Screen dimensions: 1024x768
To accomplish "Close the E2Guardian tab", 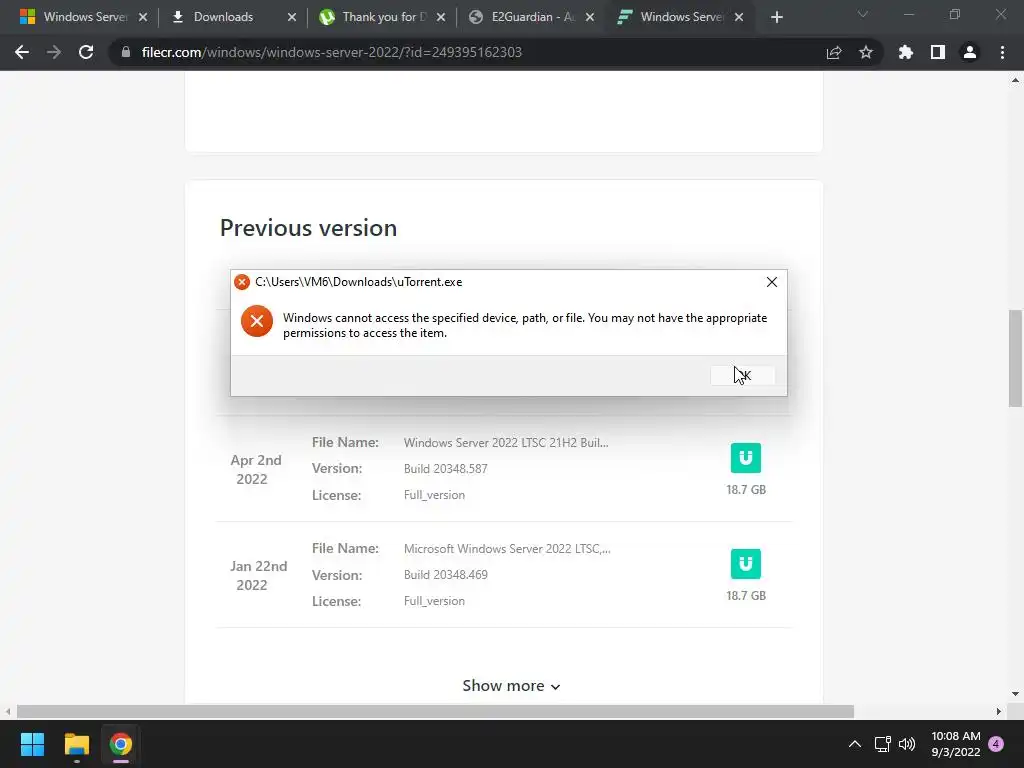I will pos(590,17).
